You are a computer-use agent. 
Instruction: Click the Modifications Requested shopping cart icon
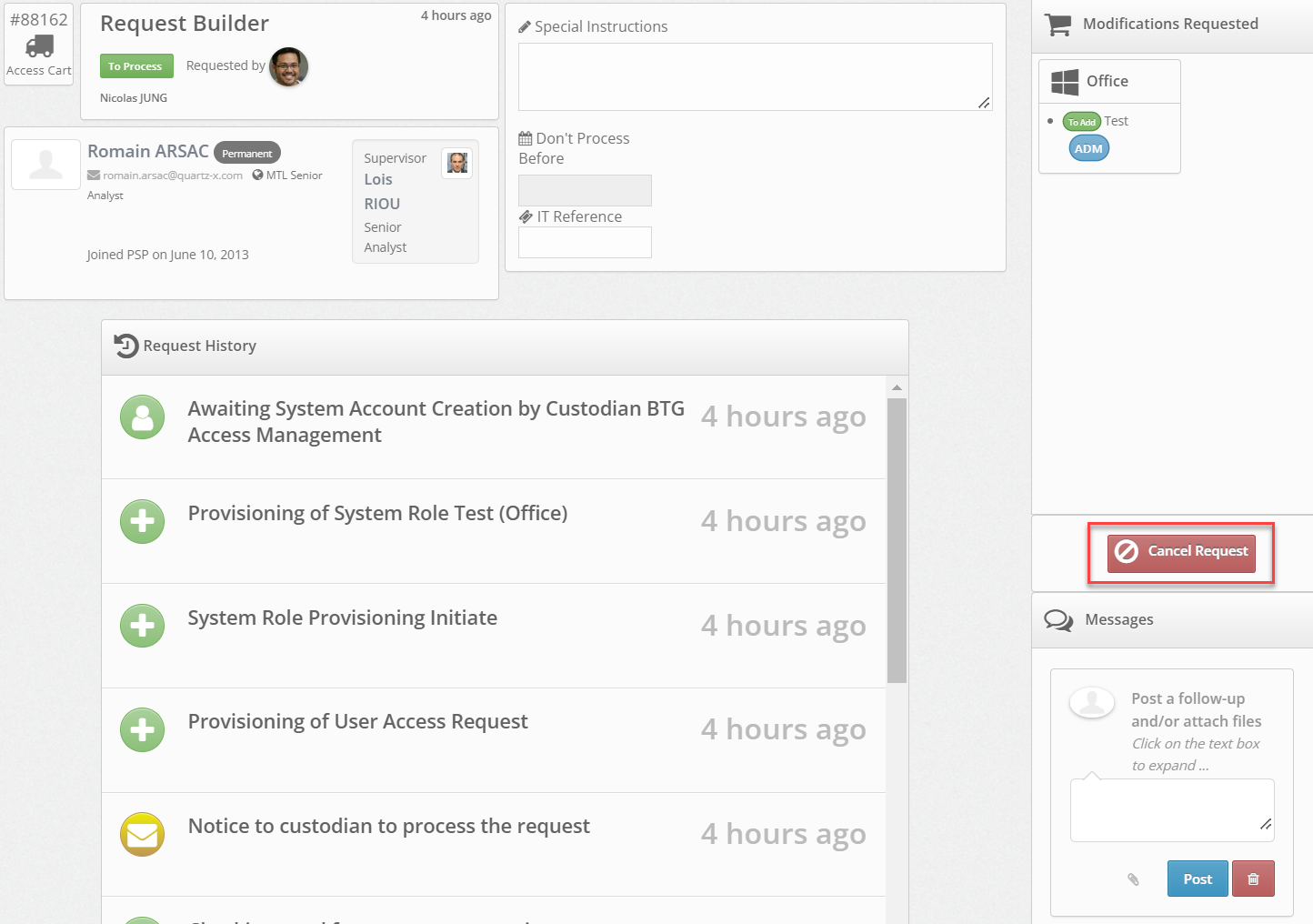click(1057, 25)
